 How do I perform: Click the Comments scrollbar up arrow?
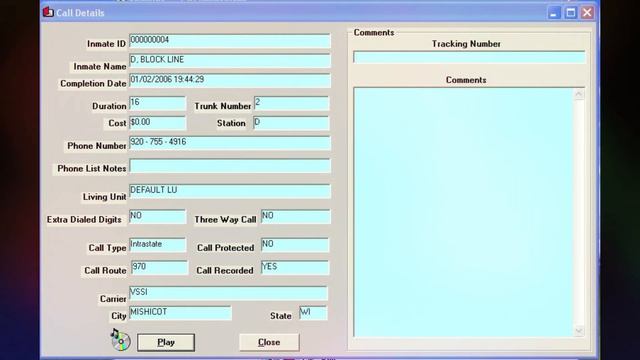coord(579,95)
